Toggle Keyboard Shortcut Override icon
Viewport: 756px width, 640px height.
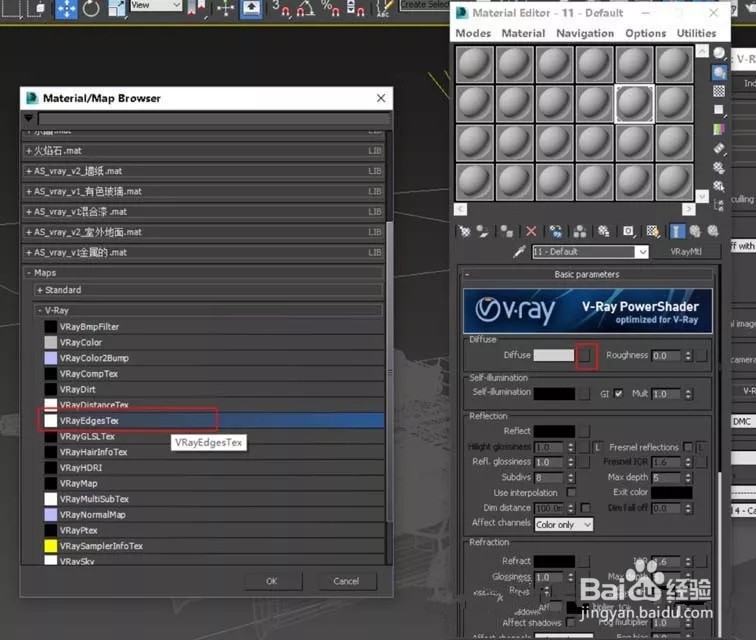[x=251, y=8]
